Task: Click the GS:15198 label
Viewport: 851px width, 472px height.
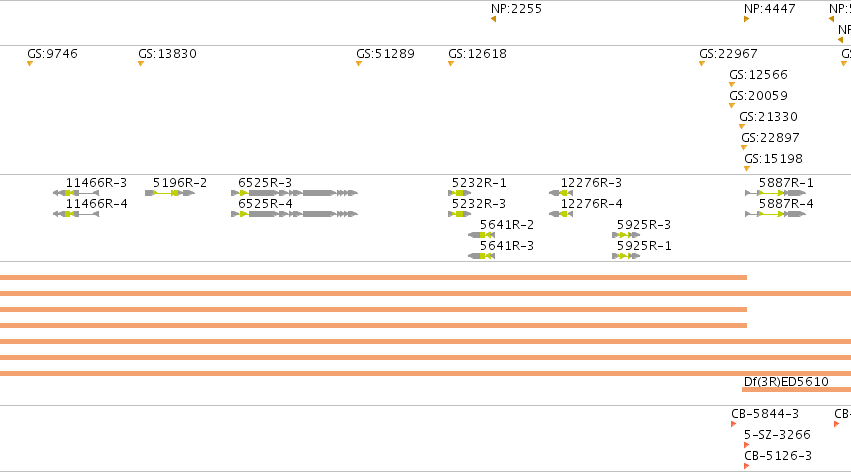Action: [773, 158]
